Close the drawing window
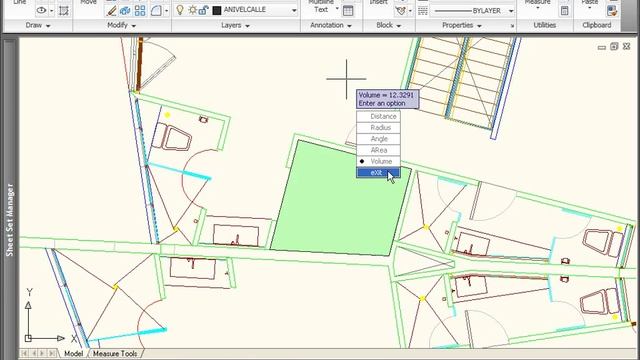 [x=627, y=47]
